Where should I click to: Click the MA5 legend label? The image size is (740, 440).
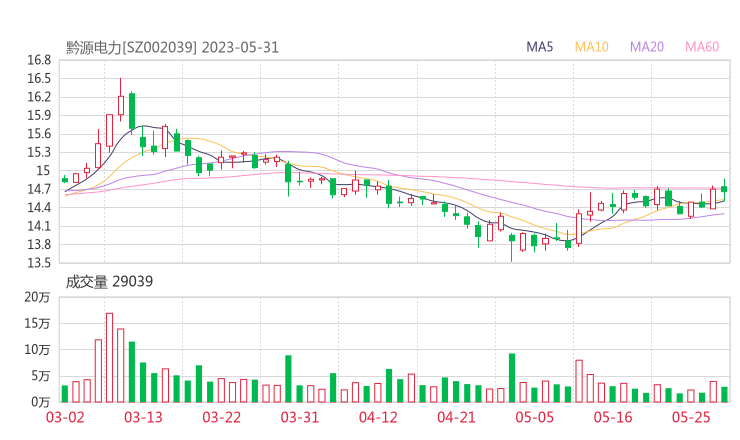[539, 47]
